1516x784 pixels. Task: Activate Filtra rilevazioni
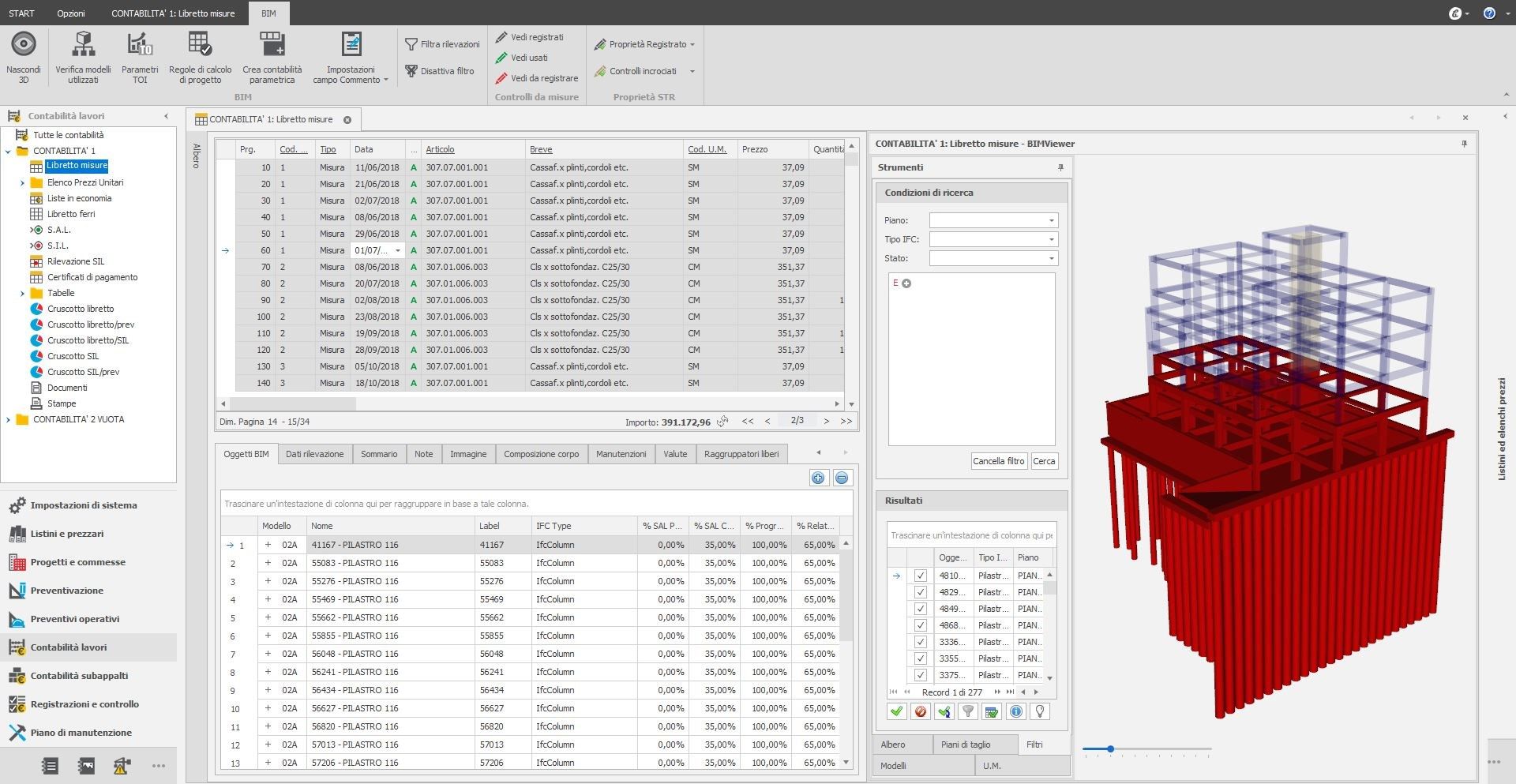442,44
